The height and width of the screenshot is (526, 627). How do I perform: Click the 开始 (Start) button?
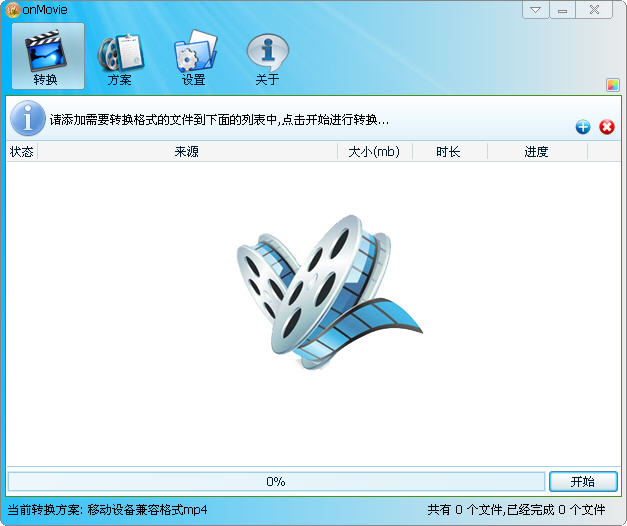tap(583, 481)
